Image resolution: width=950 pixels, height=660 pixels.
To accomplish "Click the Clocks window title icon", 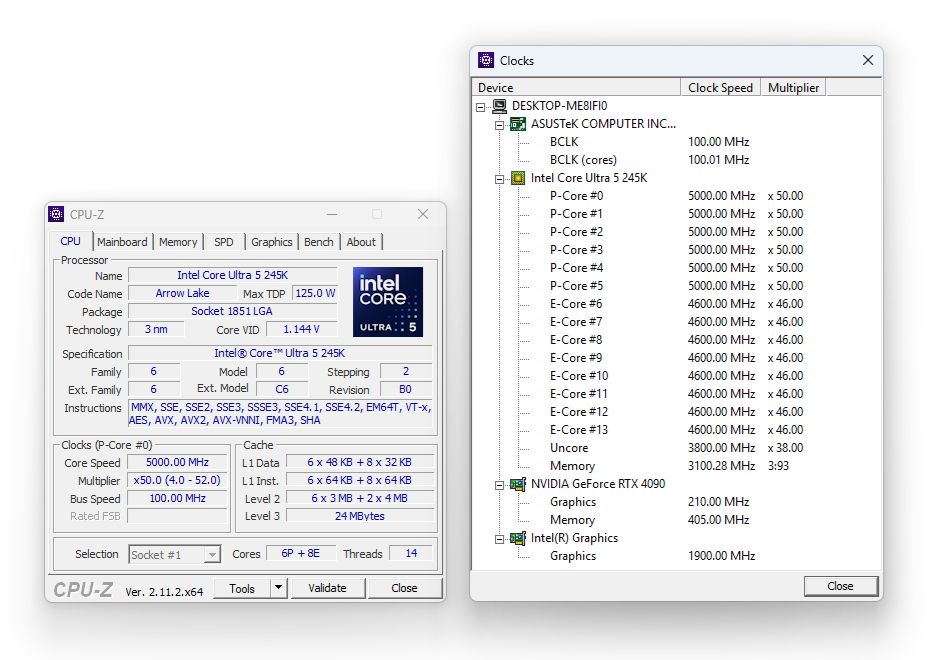I will [x=486, y=60].
